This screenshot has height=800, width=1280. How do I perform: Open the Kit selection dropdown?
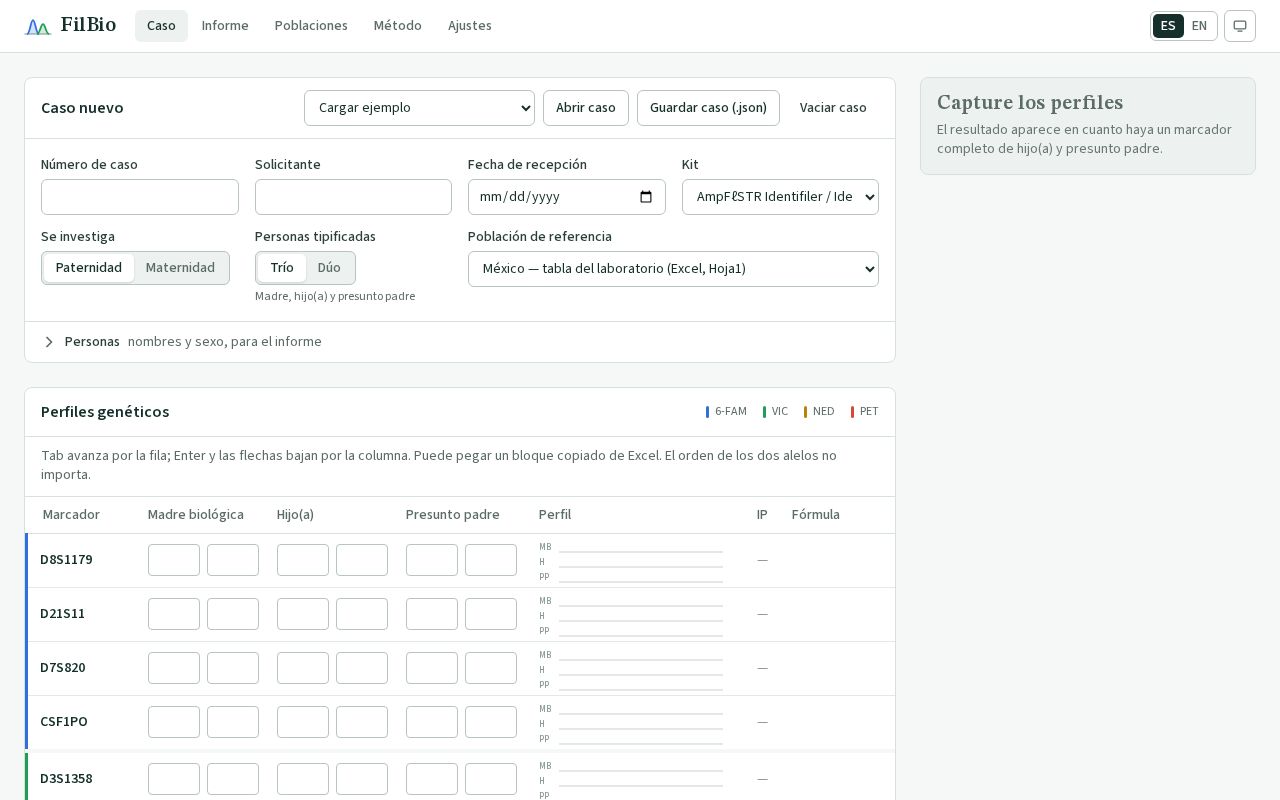(780, 197)
